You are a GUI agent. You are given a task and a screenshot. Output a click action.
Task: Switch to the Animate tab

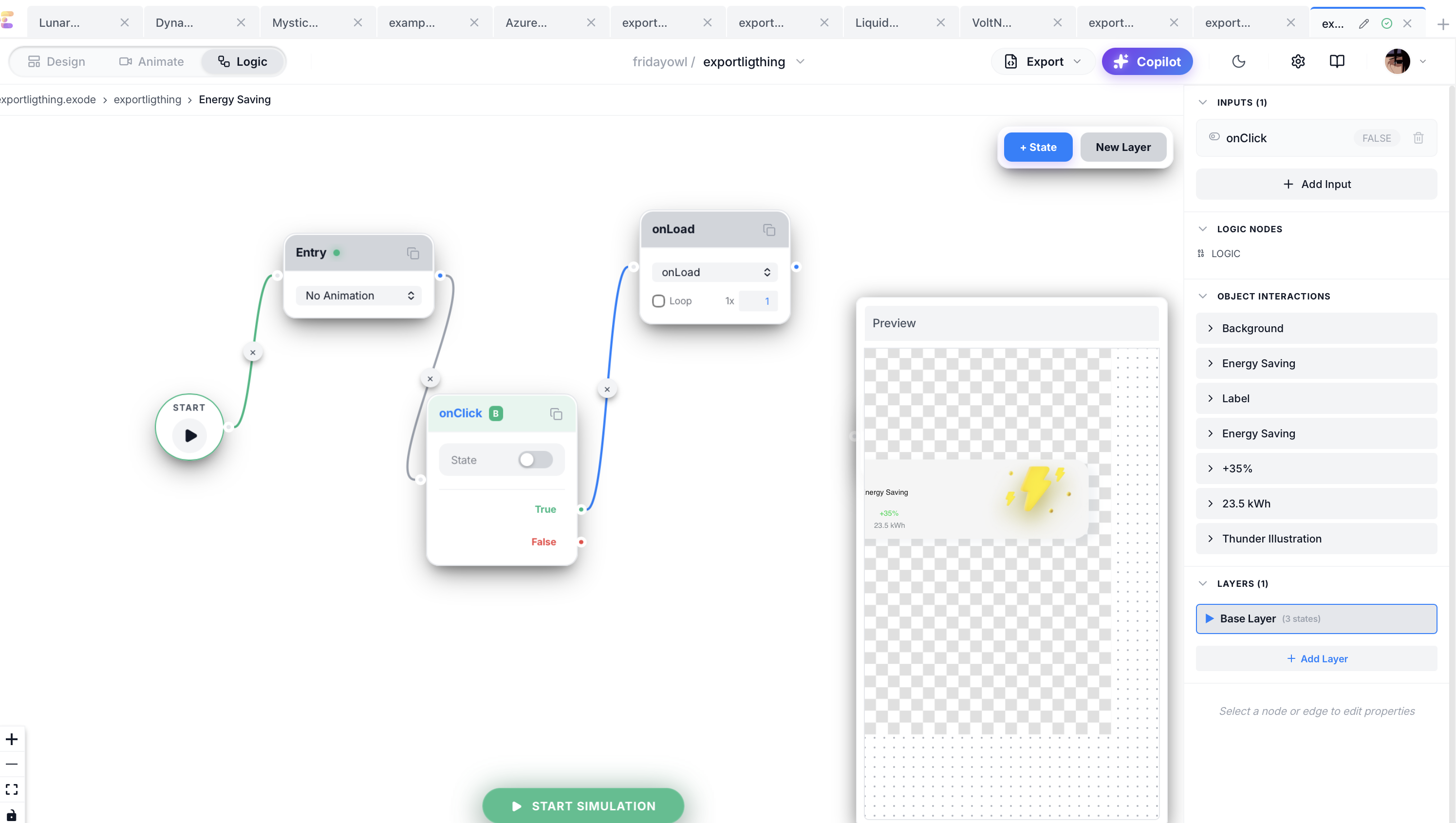pos(151,62)
